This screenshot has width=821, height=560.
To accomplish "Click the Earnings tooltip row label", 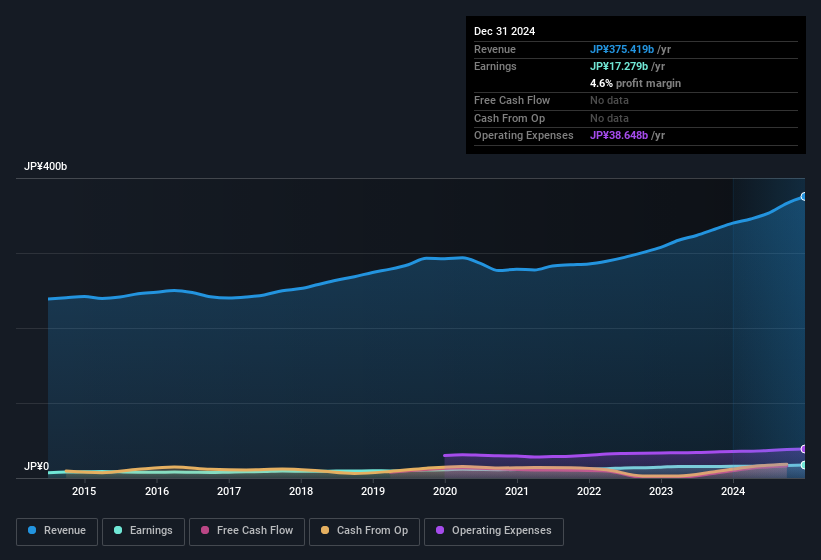I will [x=495, y=66].
